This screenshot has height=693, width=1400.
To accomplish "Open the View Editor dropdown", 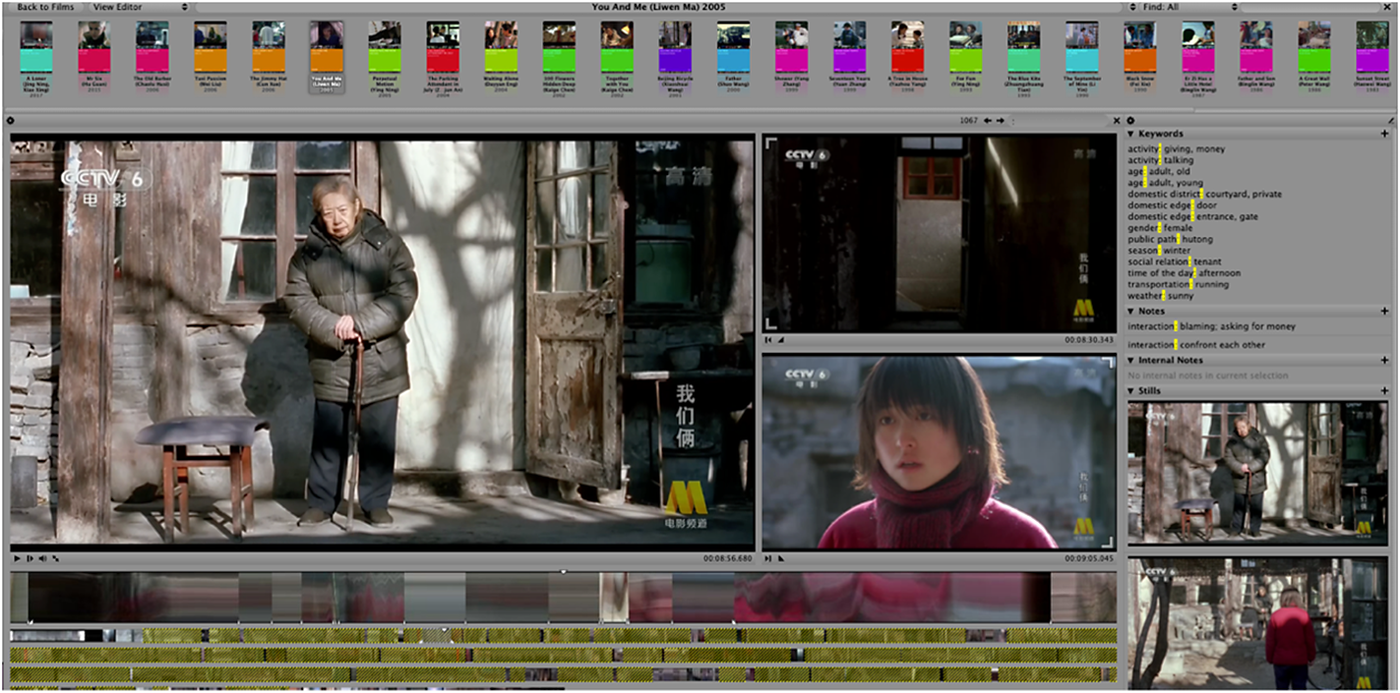I will [x=139, y=7].
